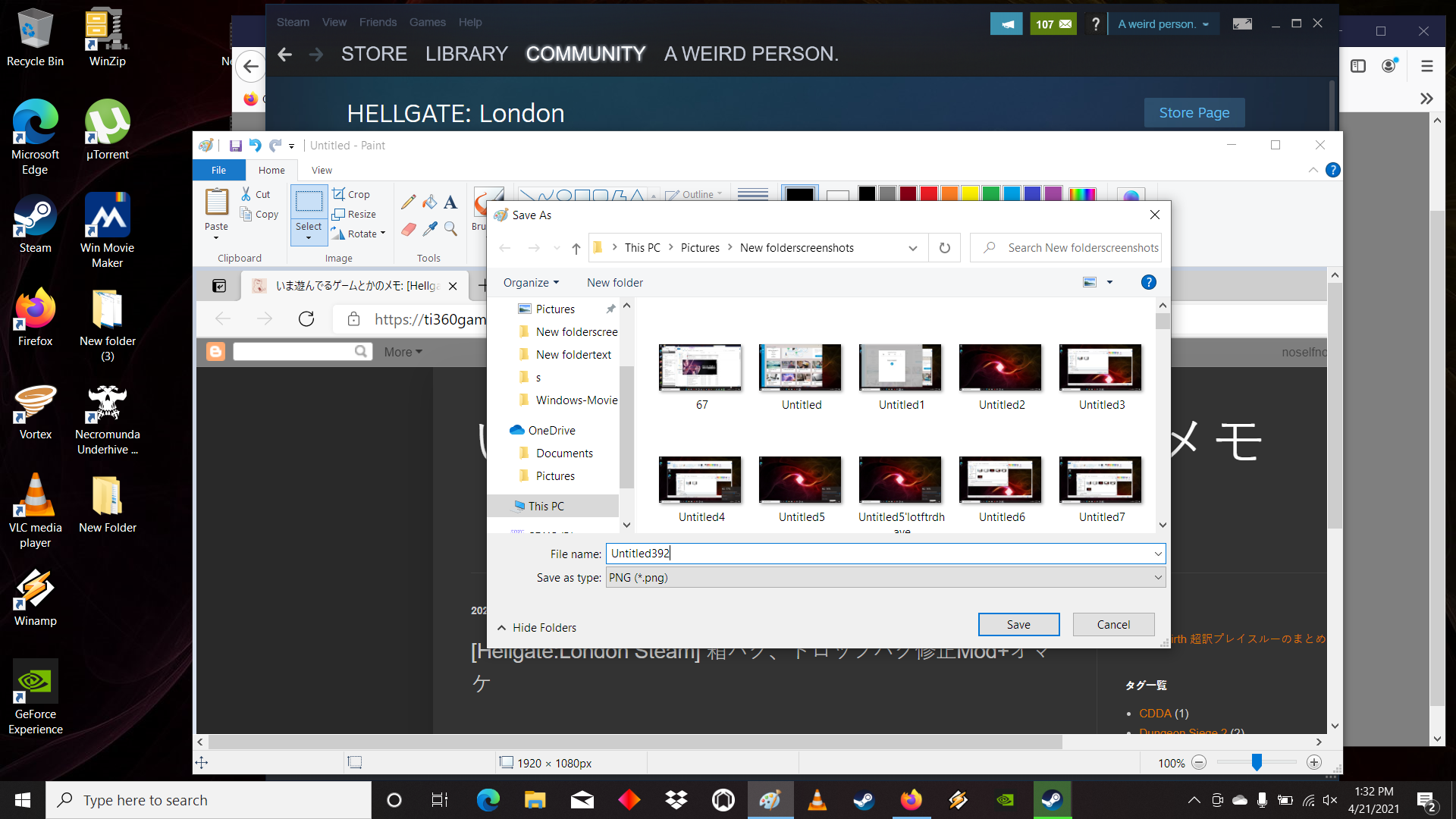Choose the Eraser tool
The height and width of the screenshot is (819, 1456).
tap(408, 229)
